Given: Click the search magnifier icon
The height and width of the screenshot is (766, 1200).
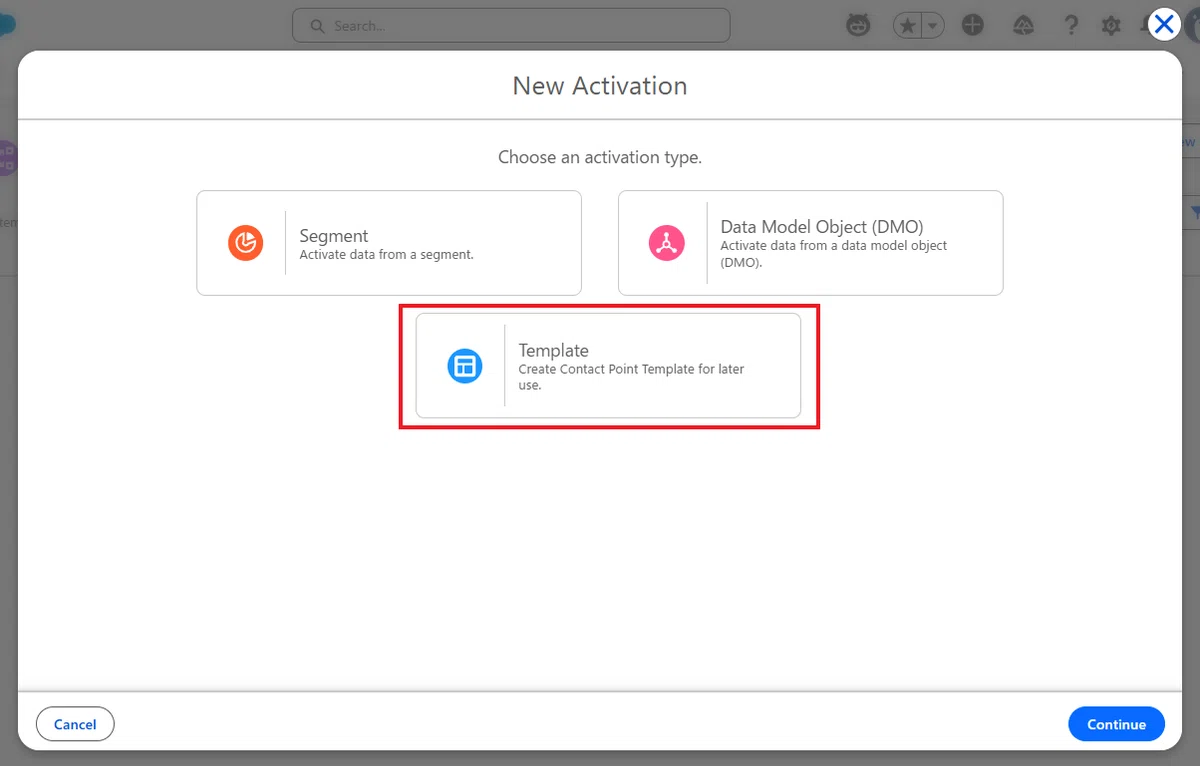Looking at the screenshot, I should (x=317, y=26).
